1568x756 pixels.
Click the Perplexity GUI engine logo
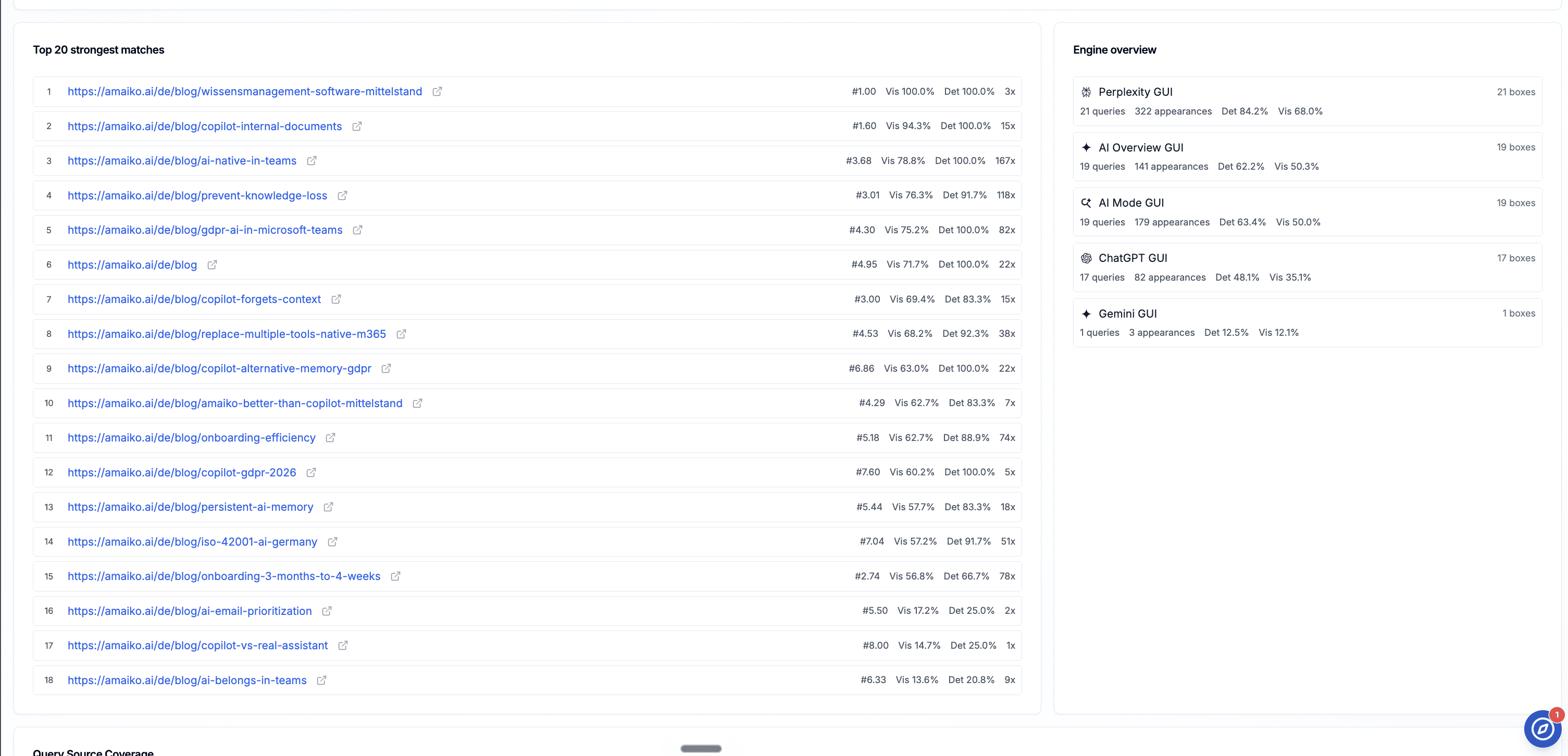[1086, 92]
